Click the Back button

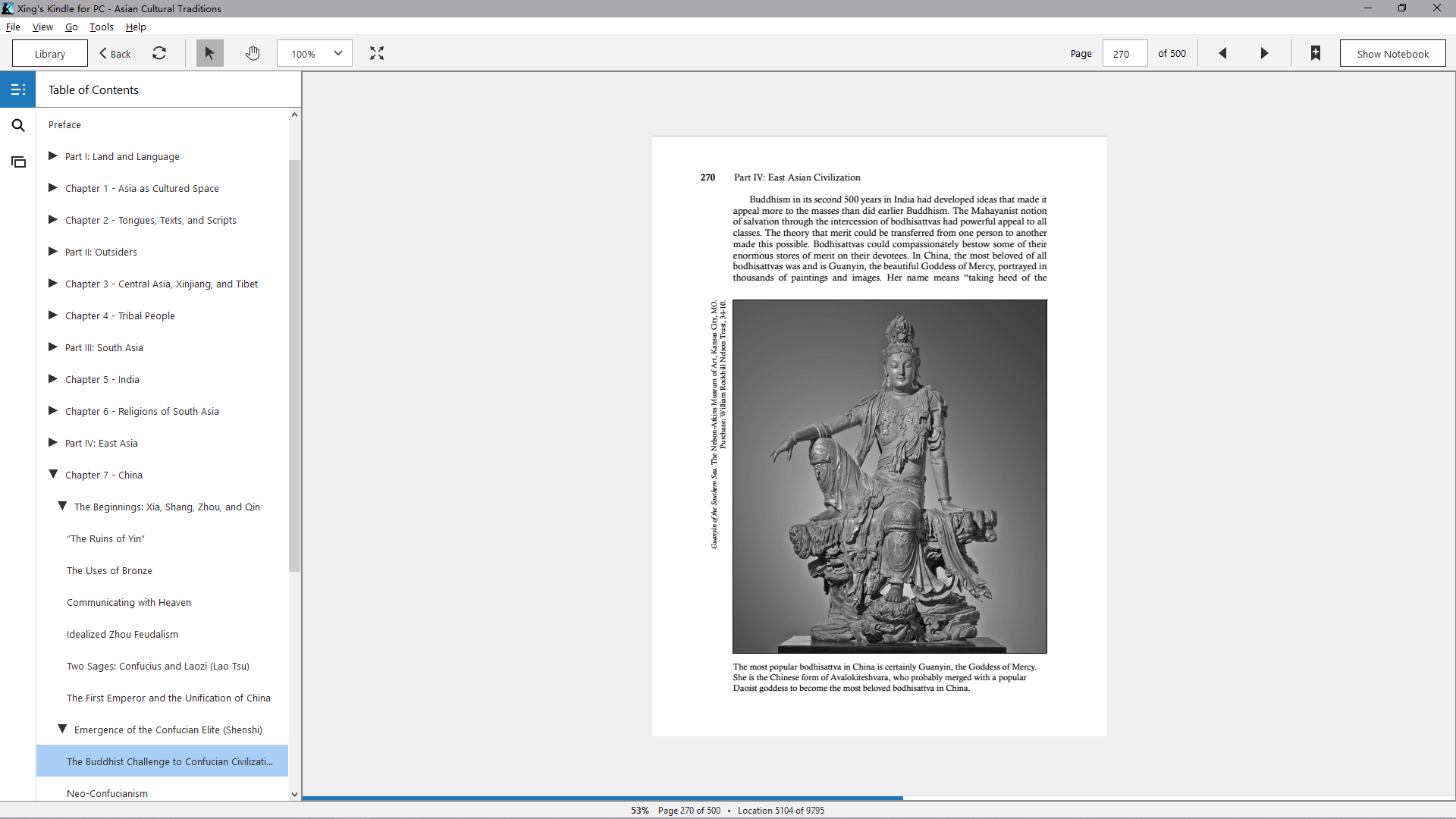[x=115, y=54]
